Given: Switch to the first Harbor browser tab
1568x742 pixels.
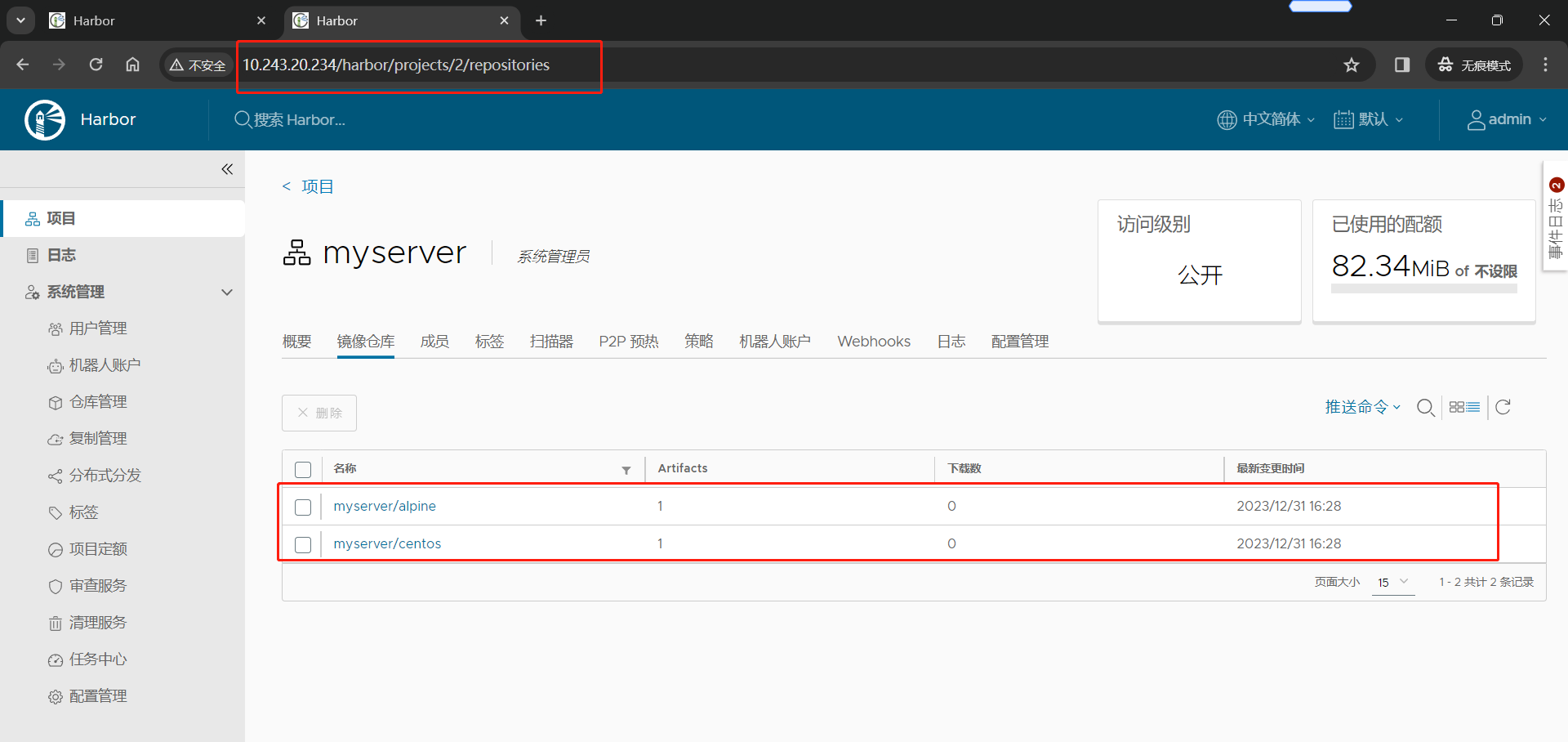Looking at the screenshot, I should pos(158,20).
